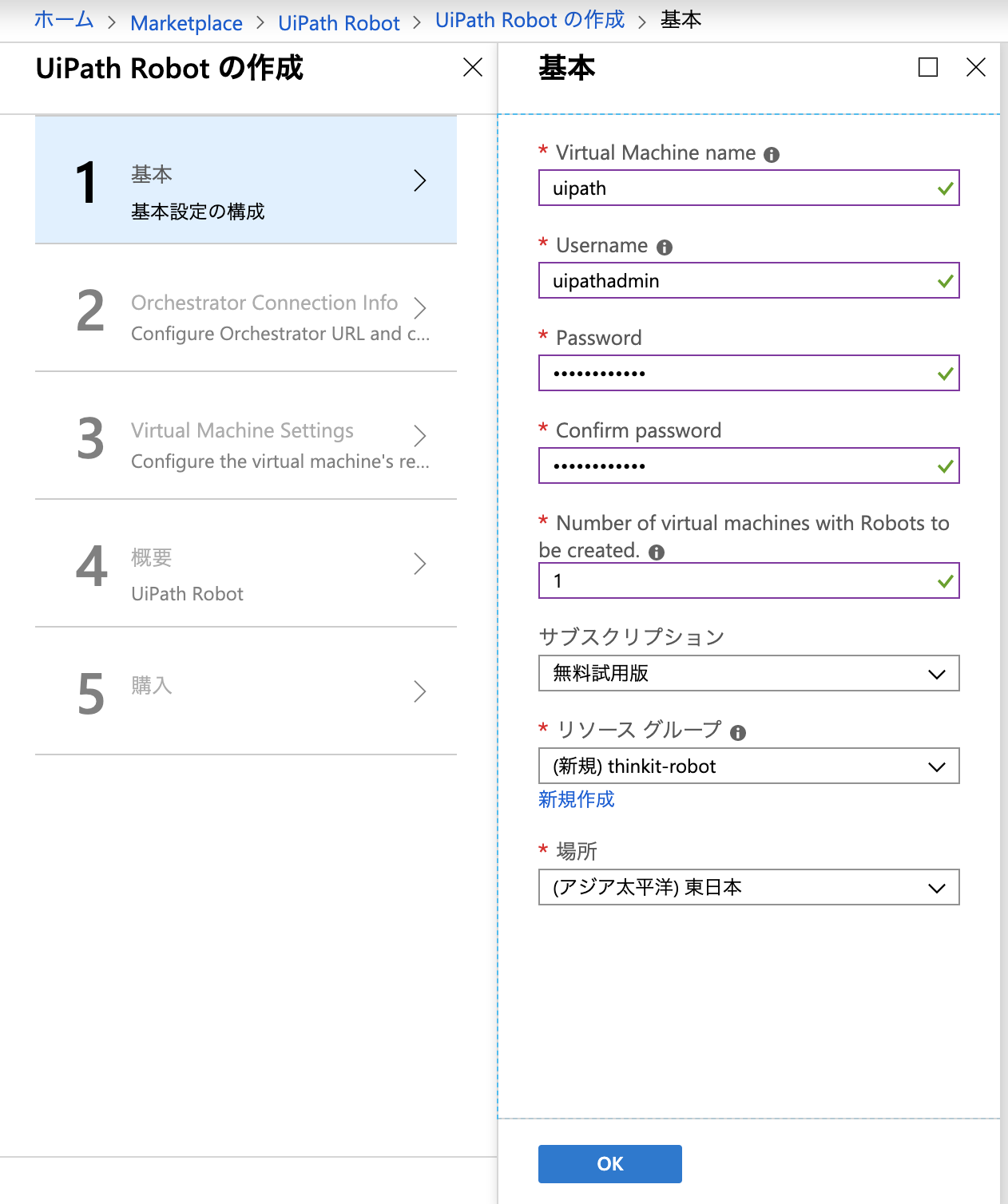Select step 2 Orchestrator Connection Info

pyautogui.click(x=246, y=308)
